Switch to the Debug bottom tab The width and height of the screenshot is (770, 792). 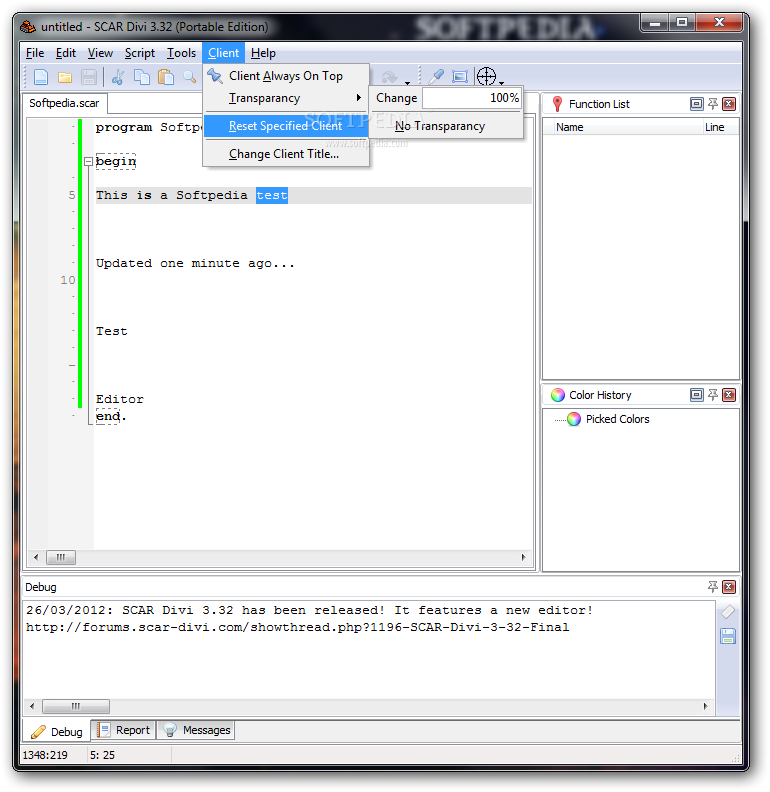(x=57, y=732)
